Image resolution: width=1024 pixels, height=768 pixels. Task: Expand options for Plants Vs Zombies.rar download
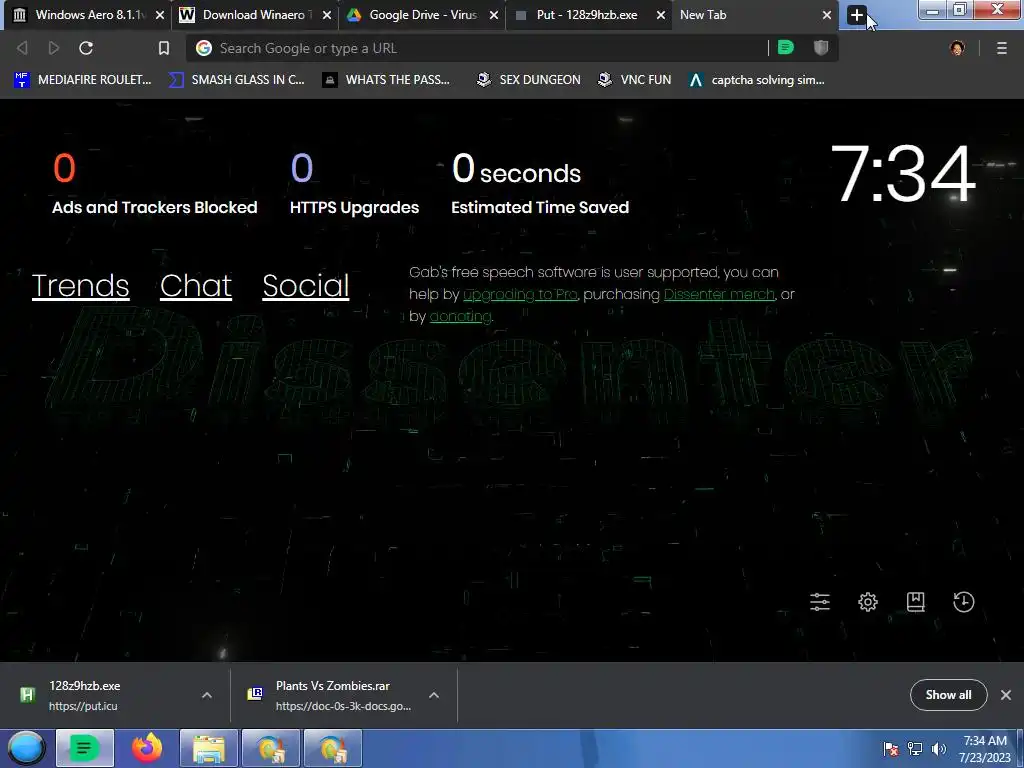coord(434,696)
